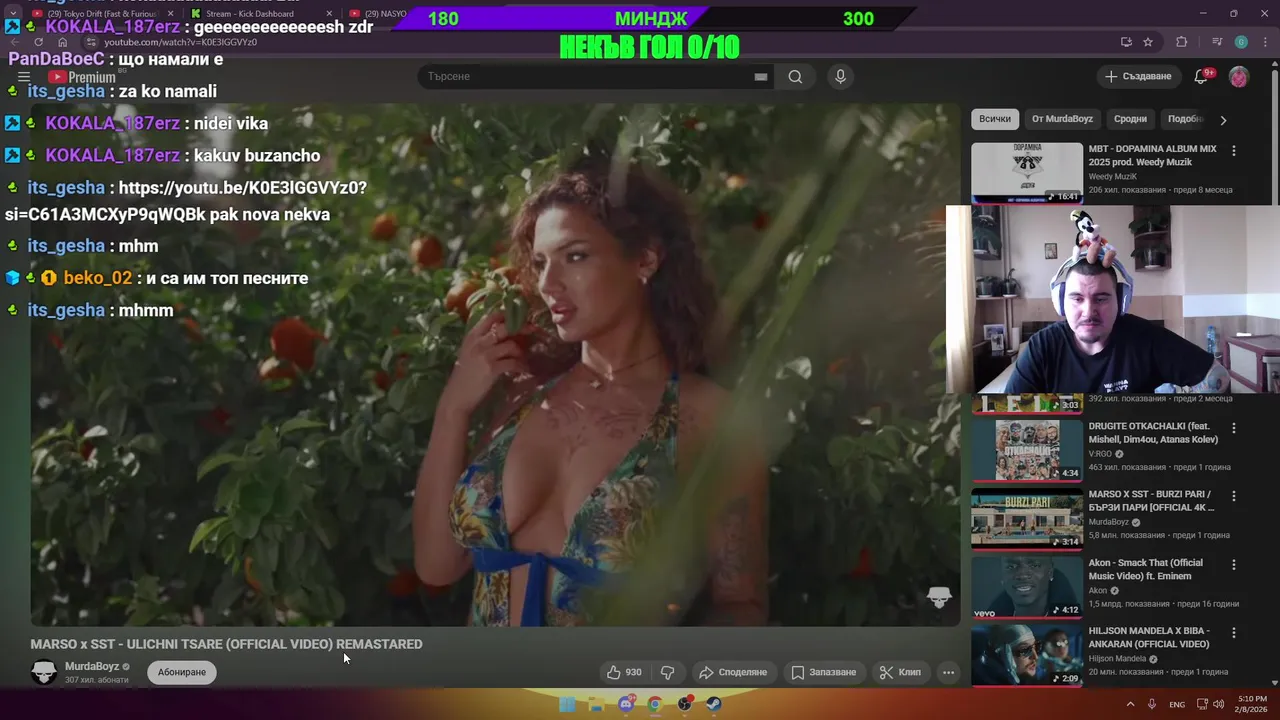Open DRUGITE OTKACHALKI video thumbnail
Image resolution: width=1280 pixels, height=720 pixels.
[1027, 450]
